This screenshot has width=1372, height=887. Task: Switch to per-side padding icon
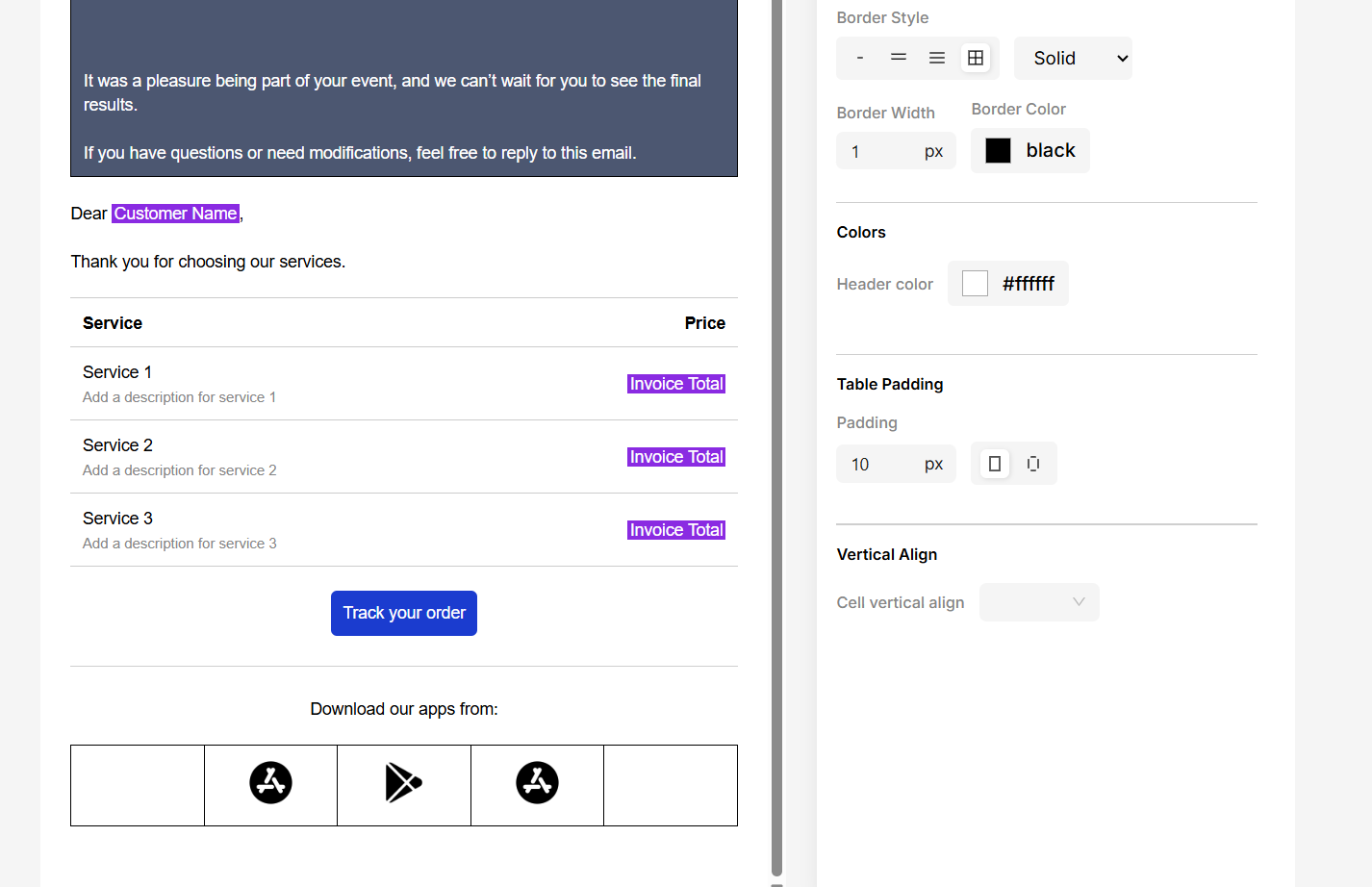[x=1033, y=463]
